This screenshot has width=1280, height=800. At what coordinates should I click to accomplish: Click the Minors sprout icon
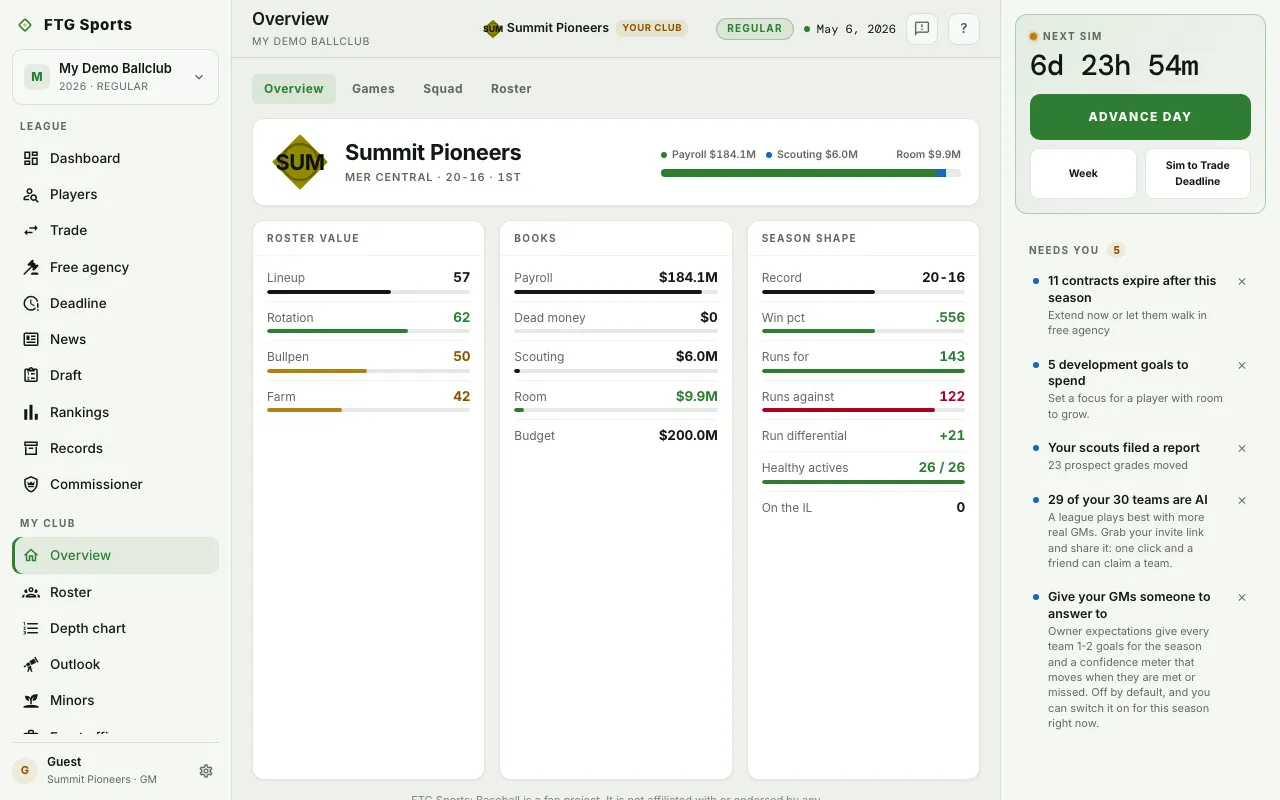pos(31,700)
